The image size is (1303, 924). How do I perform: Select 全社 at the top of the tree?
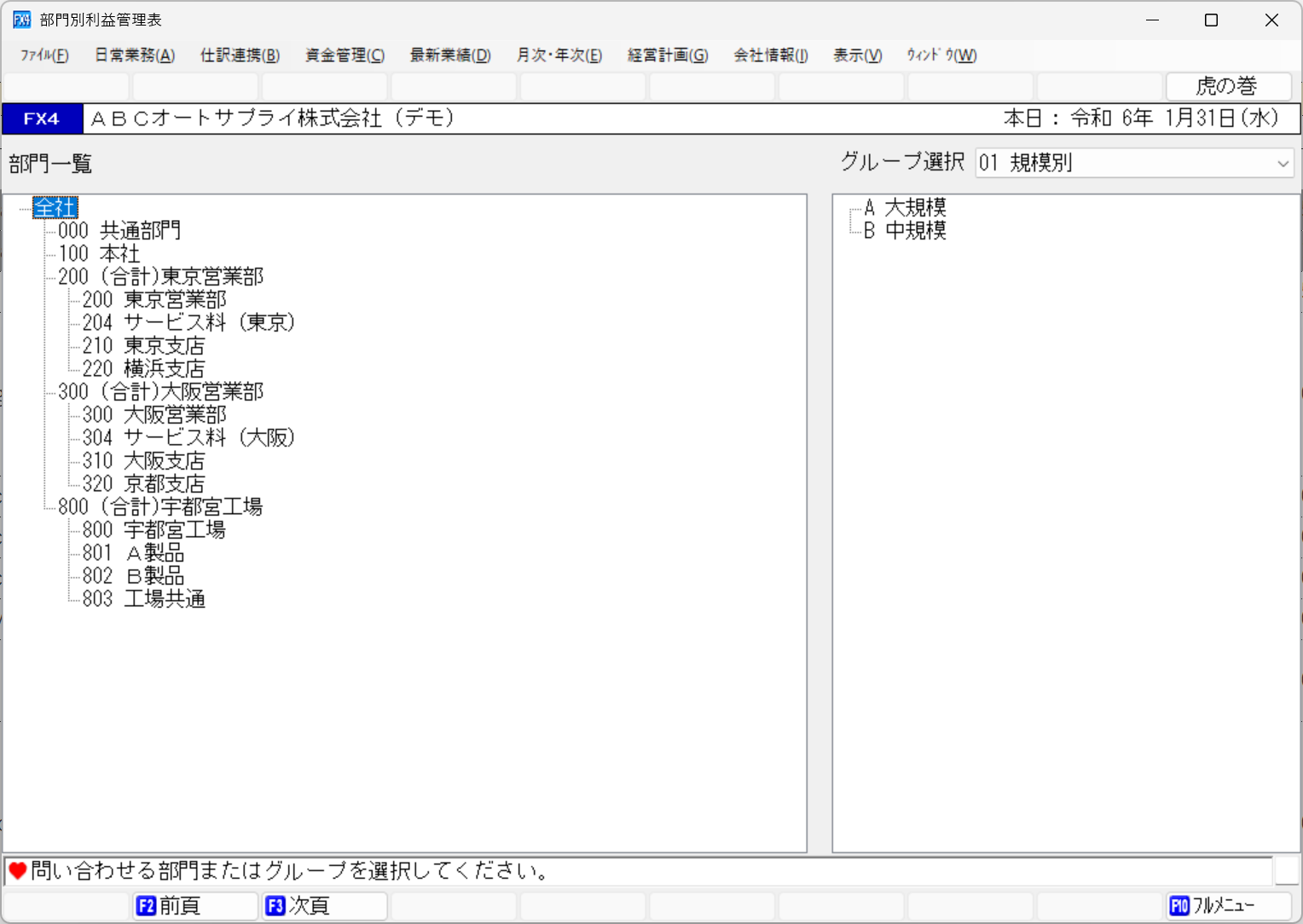pyautogui.click(x=55, y=207)
